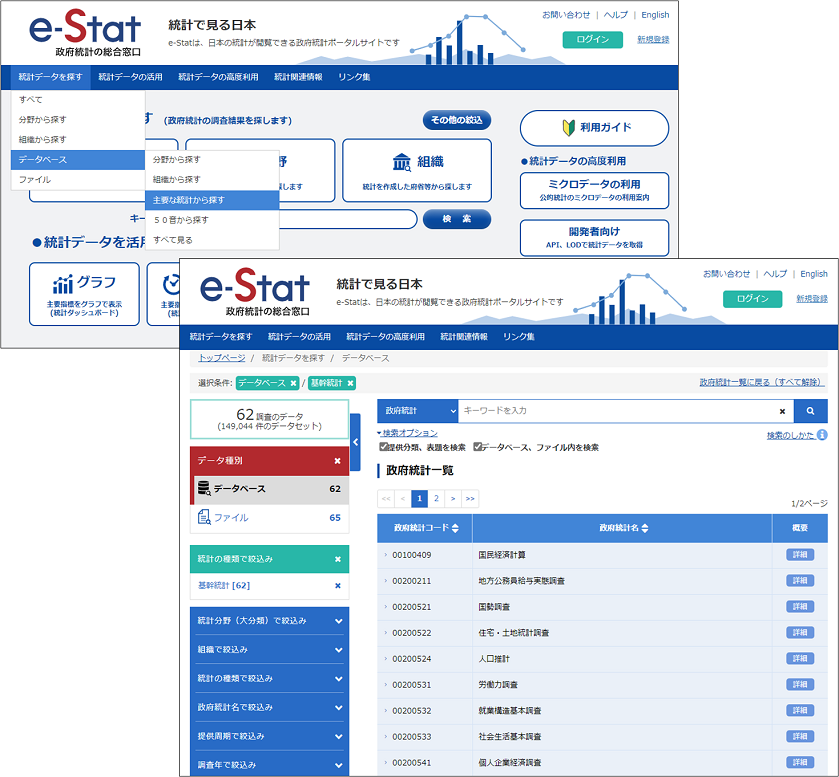Go to the previous page arrow
Viewport: 839px width, 777px height.
[x=402, y=499]
